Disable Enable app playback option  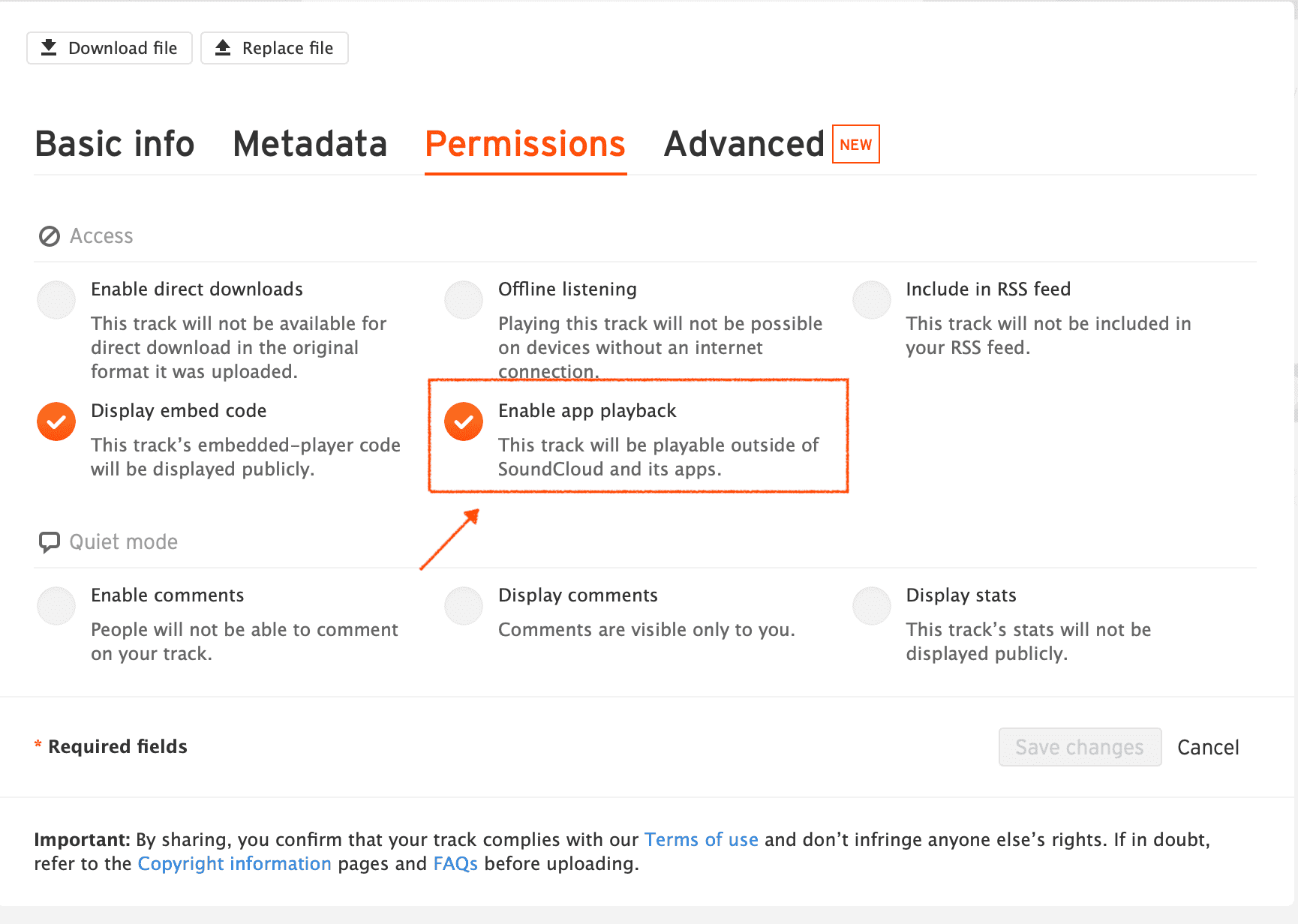click(x=464, y=421)
